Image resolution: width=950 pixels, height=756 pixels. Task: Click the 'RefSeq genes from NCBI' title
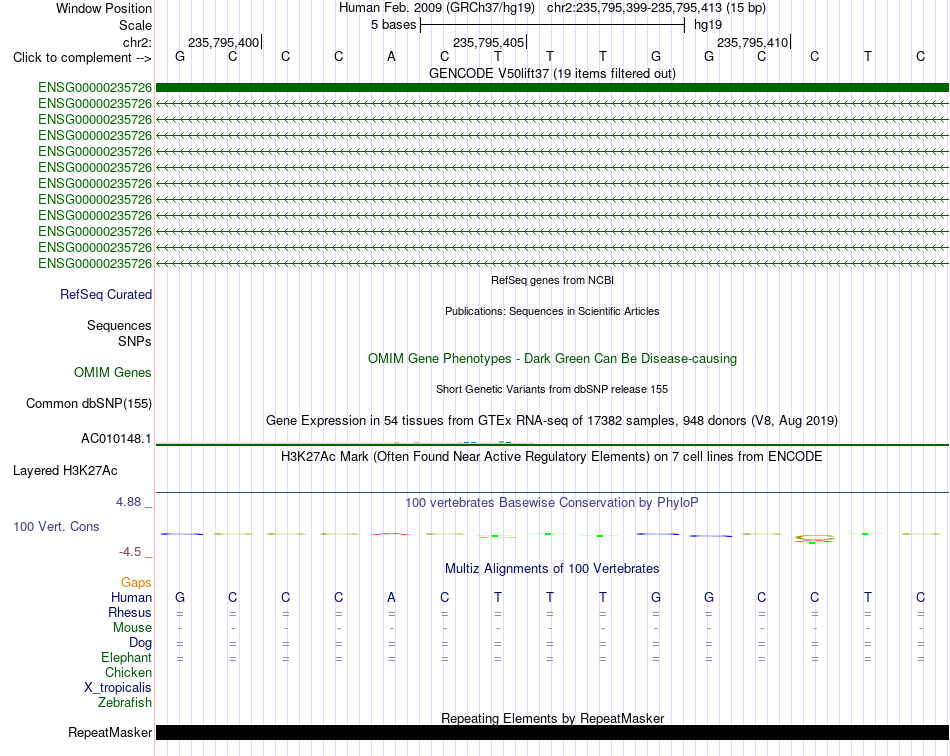point(552,280)
